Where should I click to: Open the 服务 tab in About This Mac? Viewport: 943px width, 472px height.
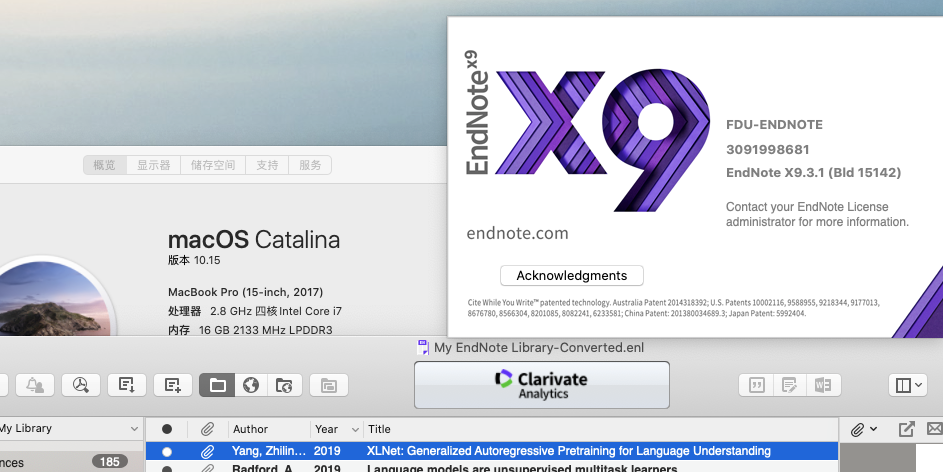tap(310, 165)
